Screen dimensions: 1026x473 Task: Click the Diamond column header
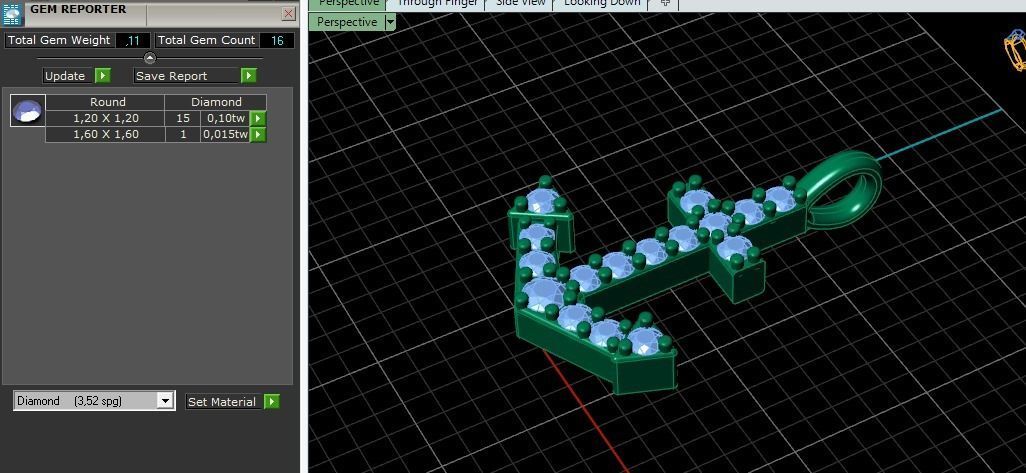coord(216,102)
